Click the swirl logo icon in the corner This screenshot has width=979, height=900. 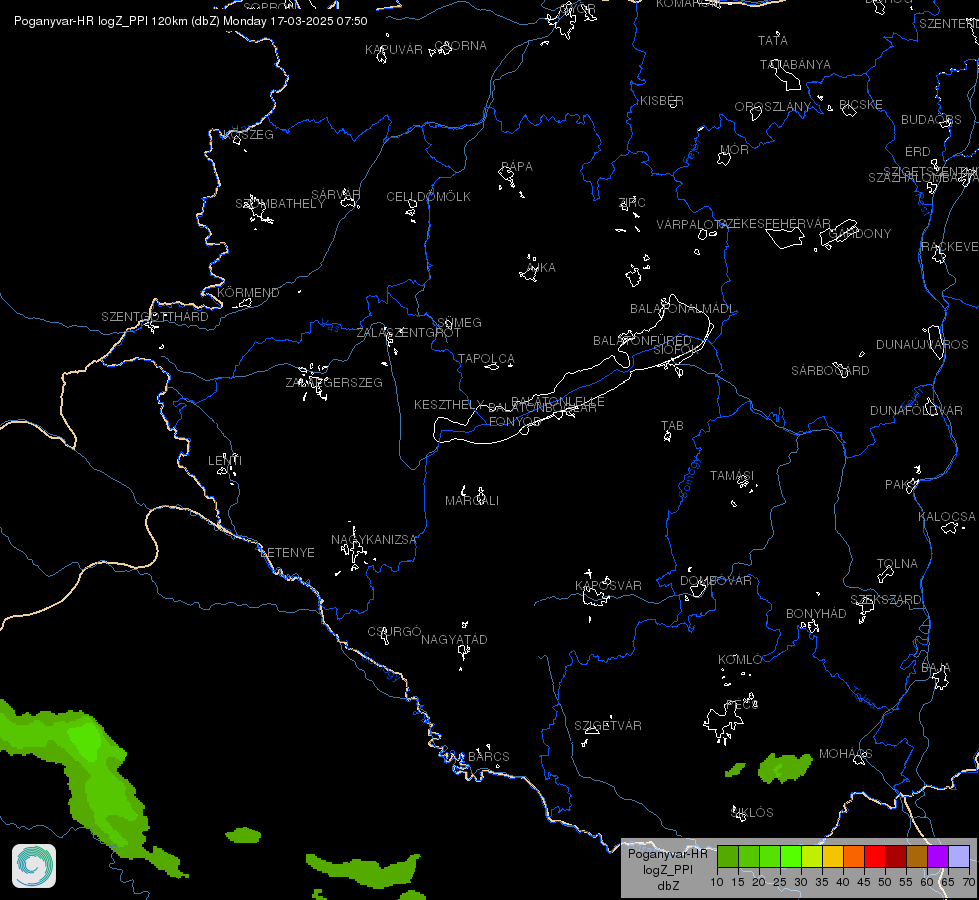coord(34,866)
